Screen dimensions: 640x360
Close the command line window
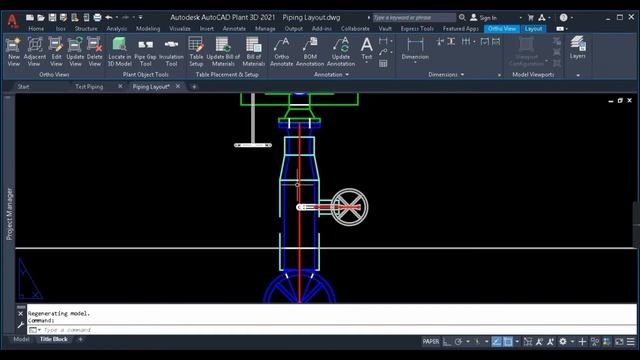[x=21, y=313]
